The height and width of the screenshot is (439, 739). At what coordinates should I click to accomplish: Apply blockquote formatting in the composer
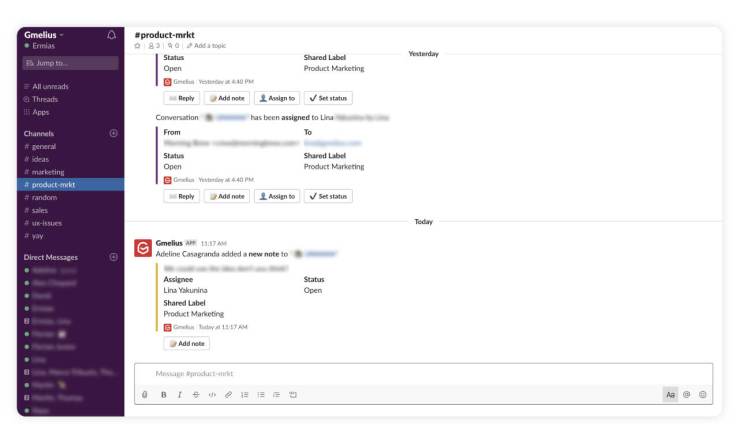pos(277,395)
